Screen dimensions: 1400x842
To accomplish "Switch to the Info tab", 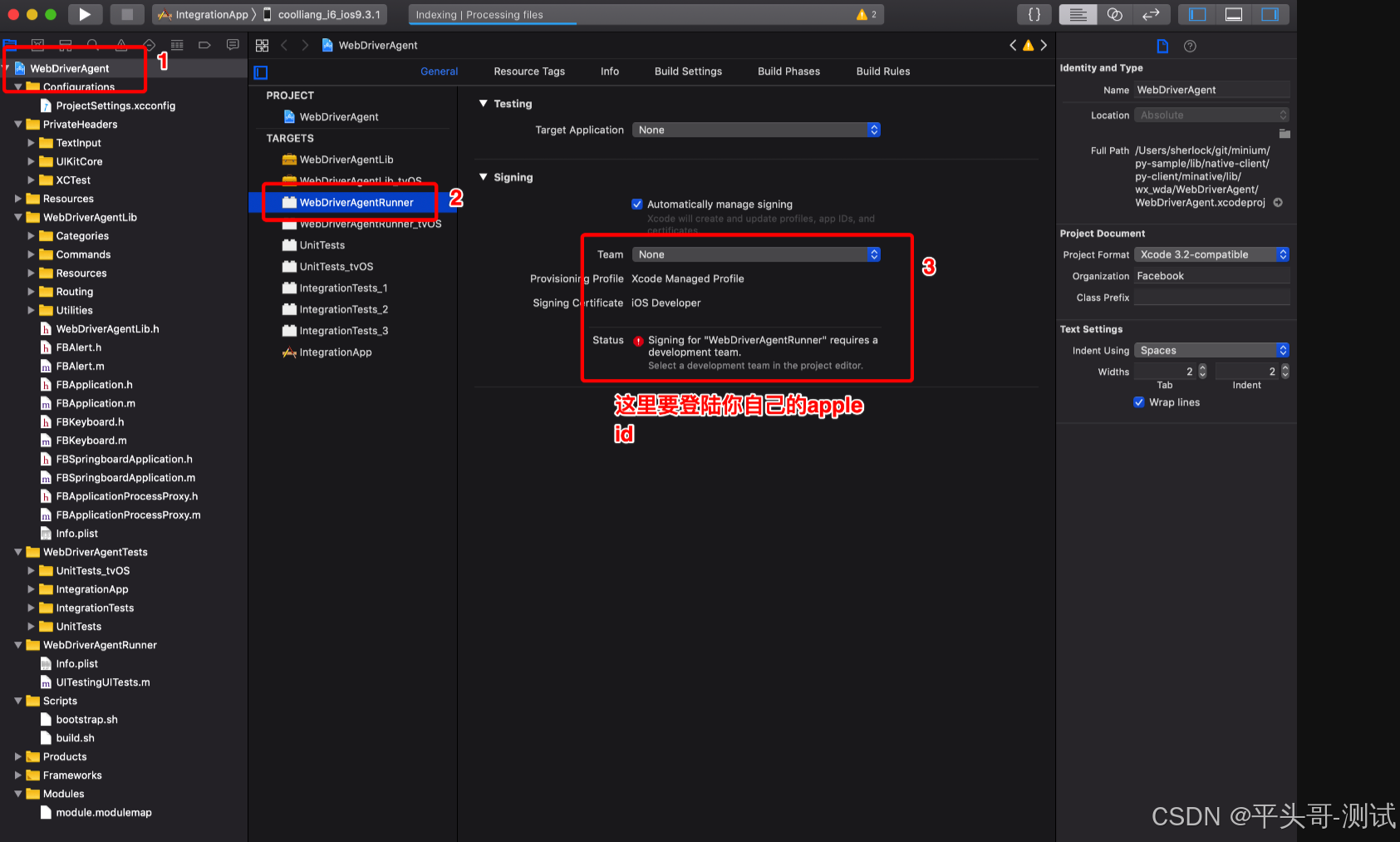I will pyautogui.click(x=610, y=71).
